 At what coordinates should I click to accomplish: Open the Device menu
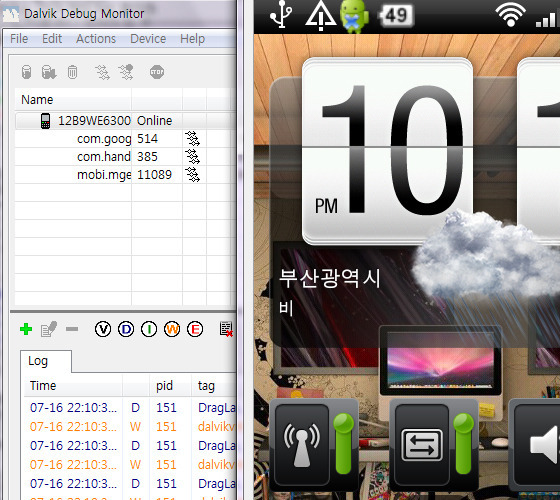point(148,39)
